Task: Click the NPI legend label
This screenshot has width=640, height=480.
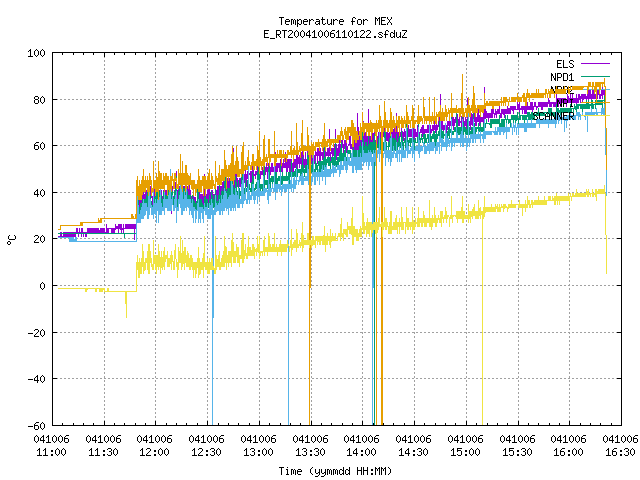Action: point(565,103)
